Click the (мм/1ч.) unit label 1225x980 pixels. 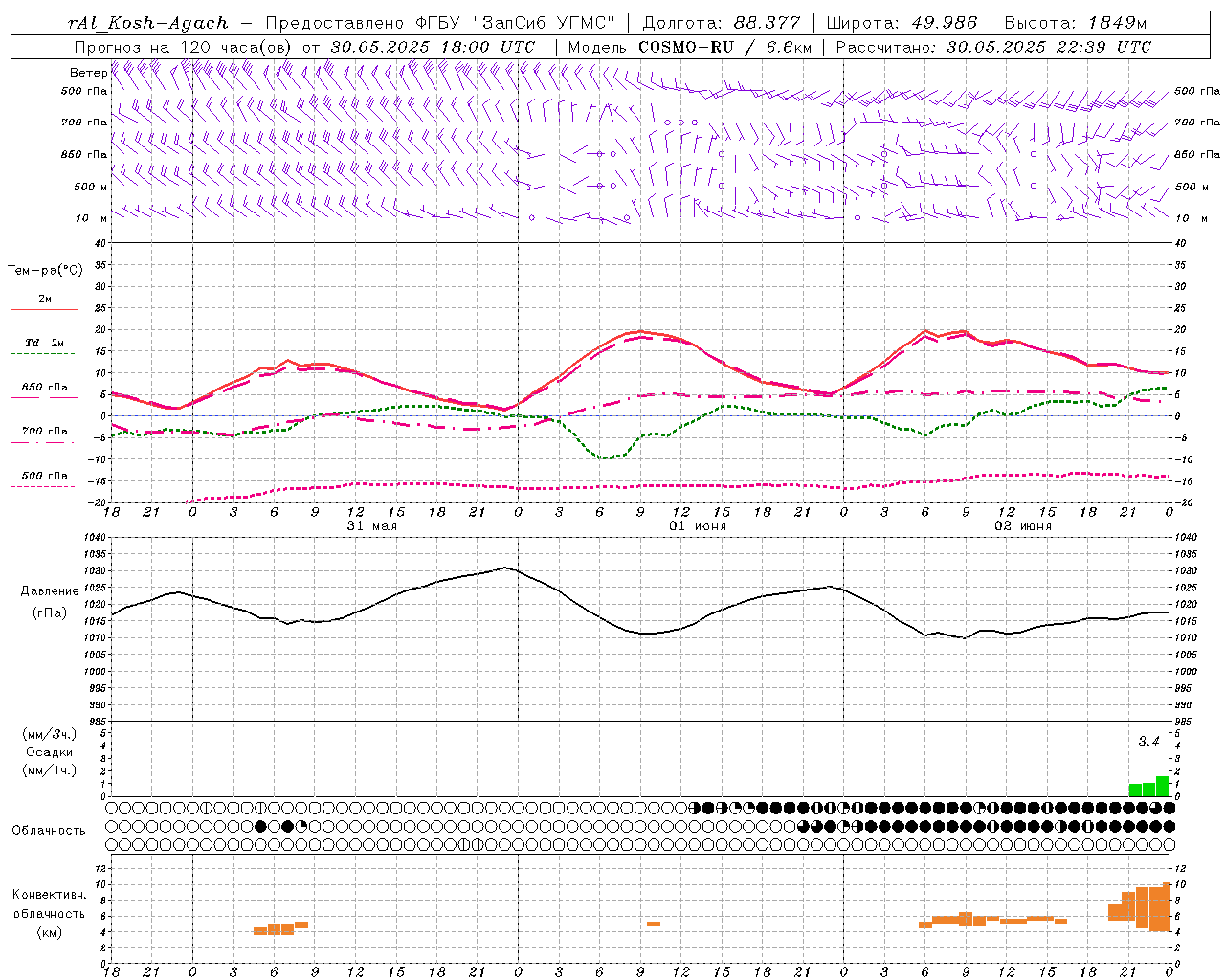[50, 770]
